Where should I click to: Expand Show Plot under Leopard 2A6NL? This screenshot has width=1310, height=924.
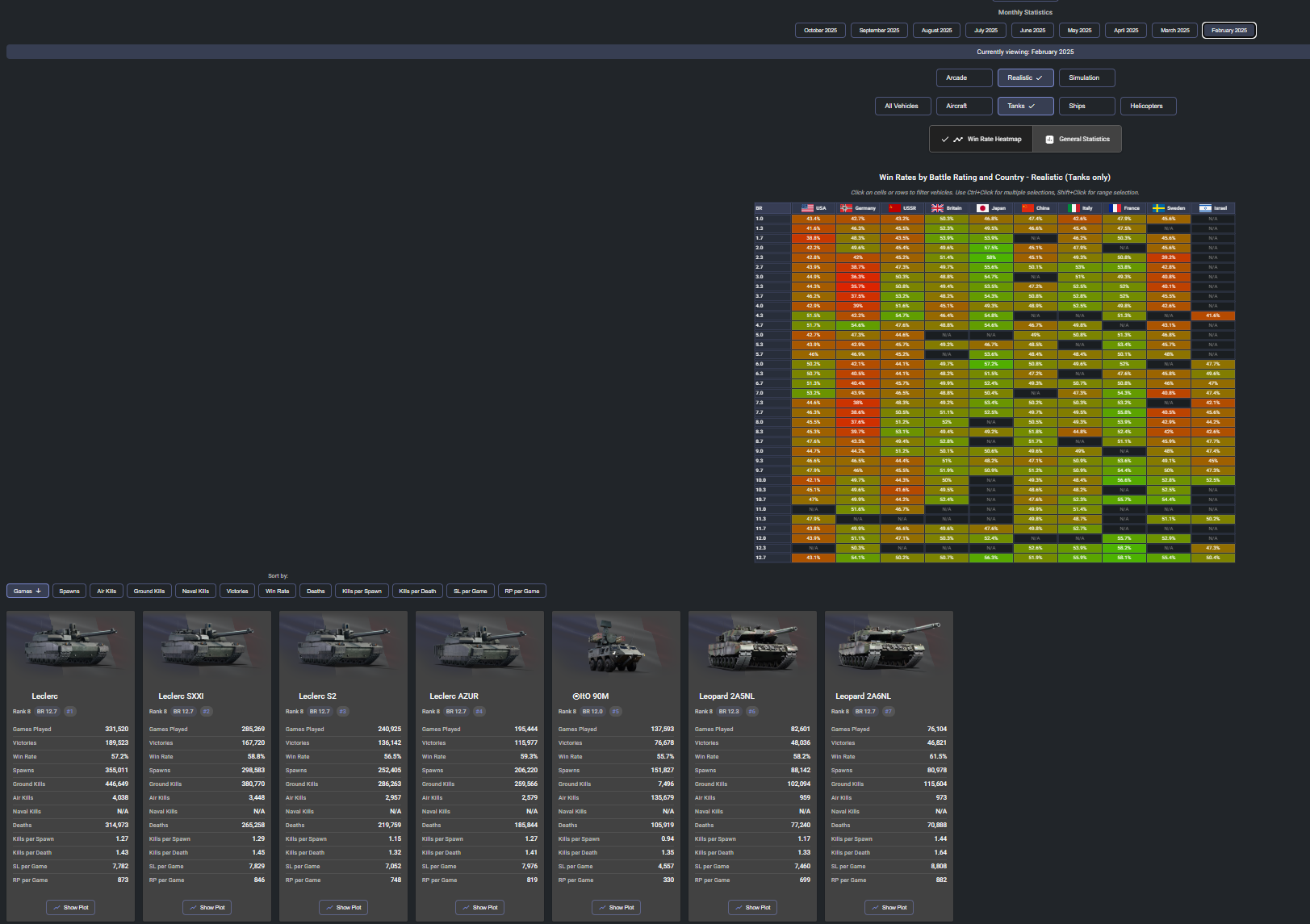(x=889, y=908)
